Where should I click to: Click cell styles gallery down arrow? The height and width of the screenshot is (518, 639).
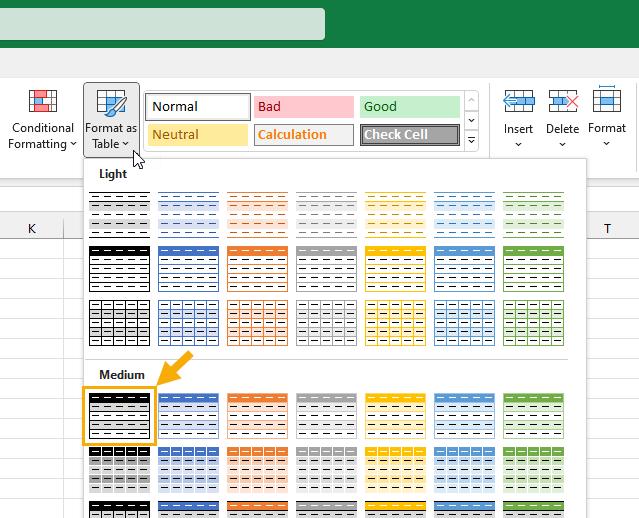pyautogui.click(x=472, y=121)
